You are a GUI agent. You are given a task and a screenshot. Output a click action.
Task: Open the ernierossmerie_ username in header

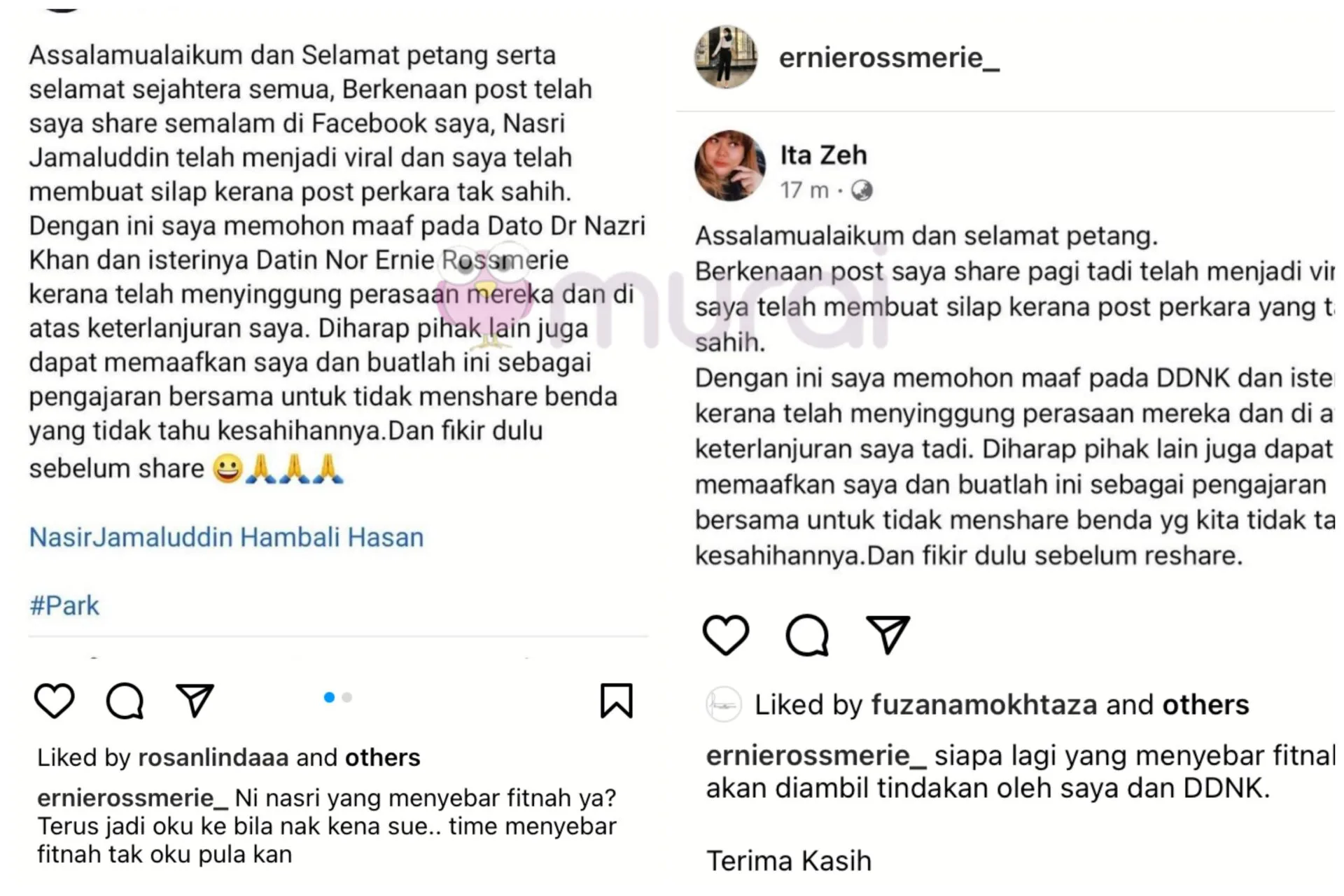889,58
